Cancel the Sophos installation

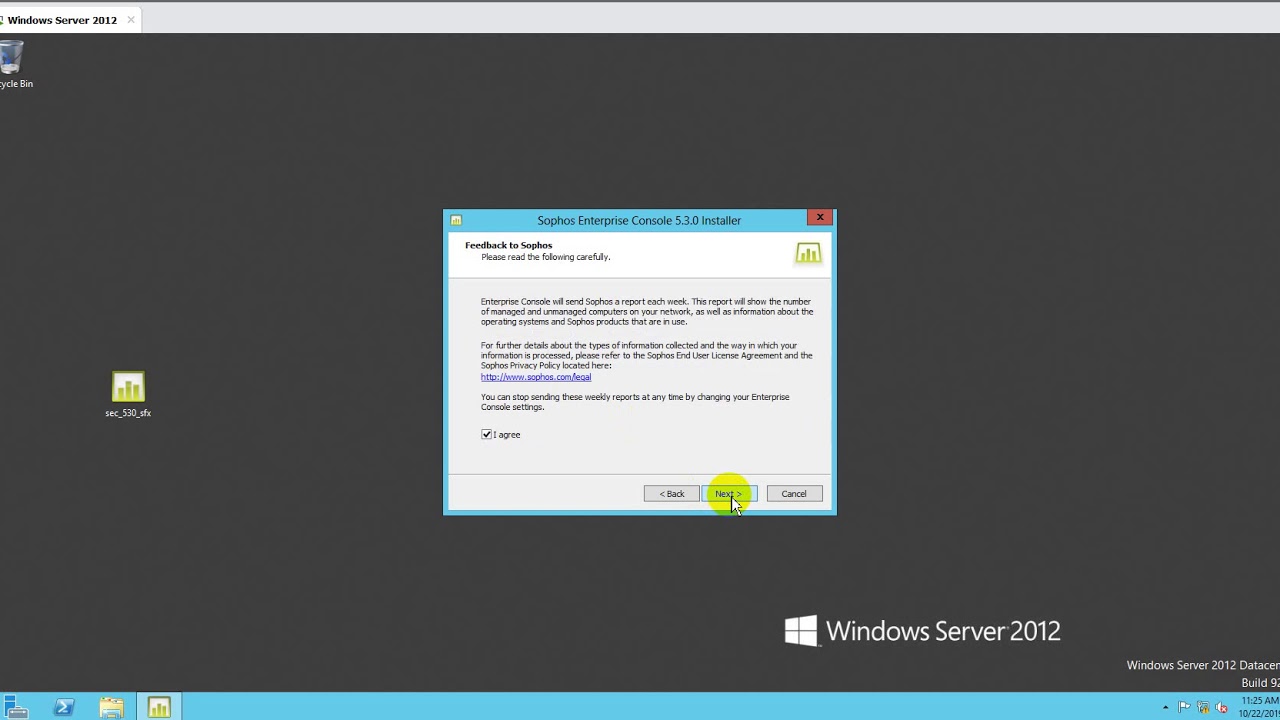tap(794, 494)
